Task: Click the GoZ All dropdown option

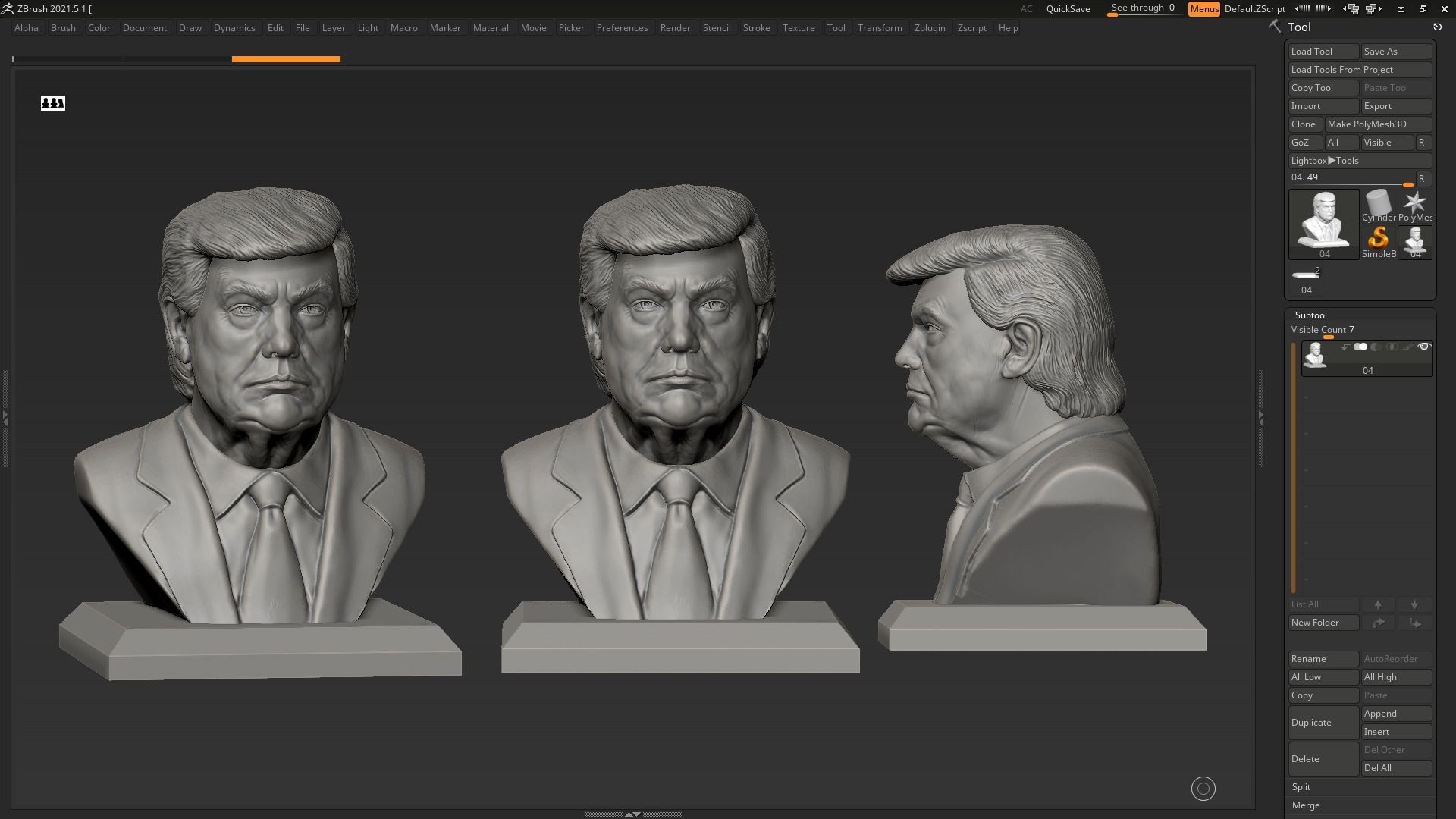Action: pyautogui.click(x=1341, y=142)
